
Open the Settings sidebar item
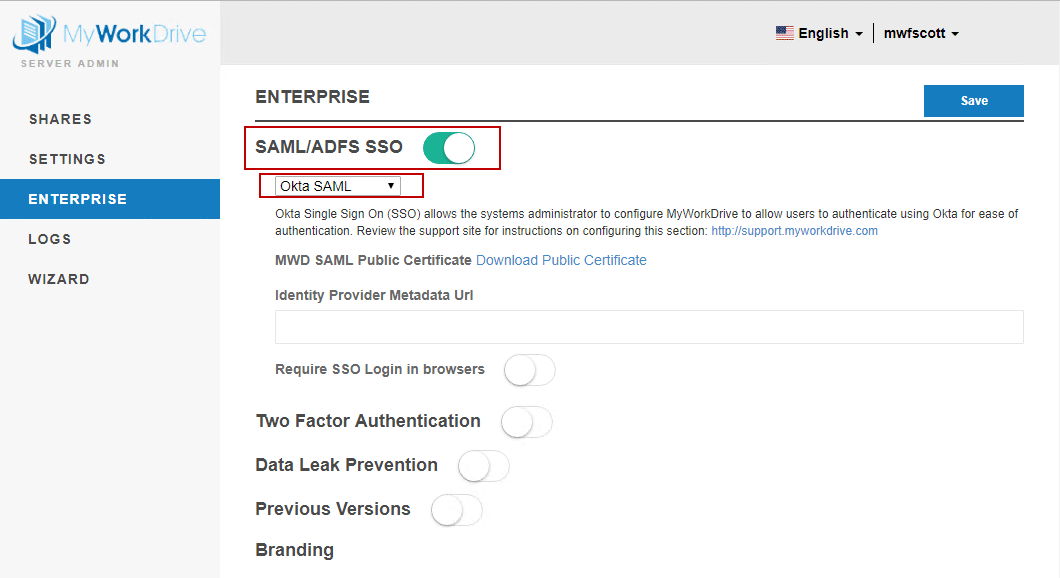67,159
